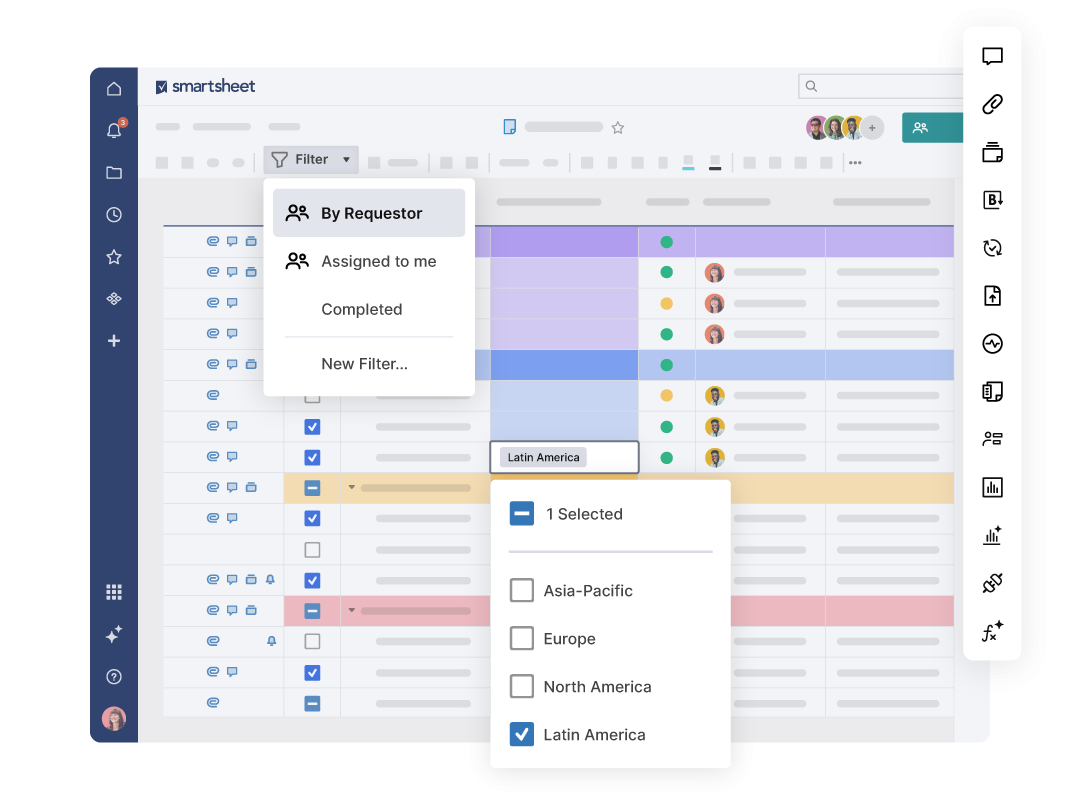Open Recents clock icon in sidebar
This screenshot has height=810, width=1080.
coord(114,215)
